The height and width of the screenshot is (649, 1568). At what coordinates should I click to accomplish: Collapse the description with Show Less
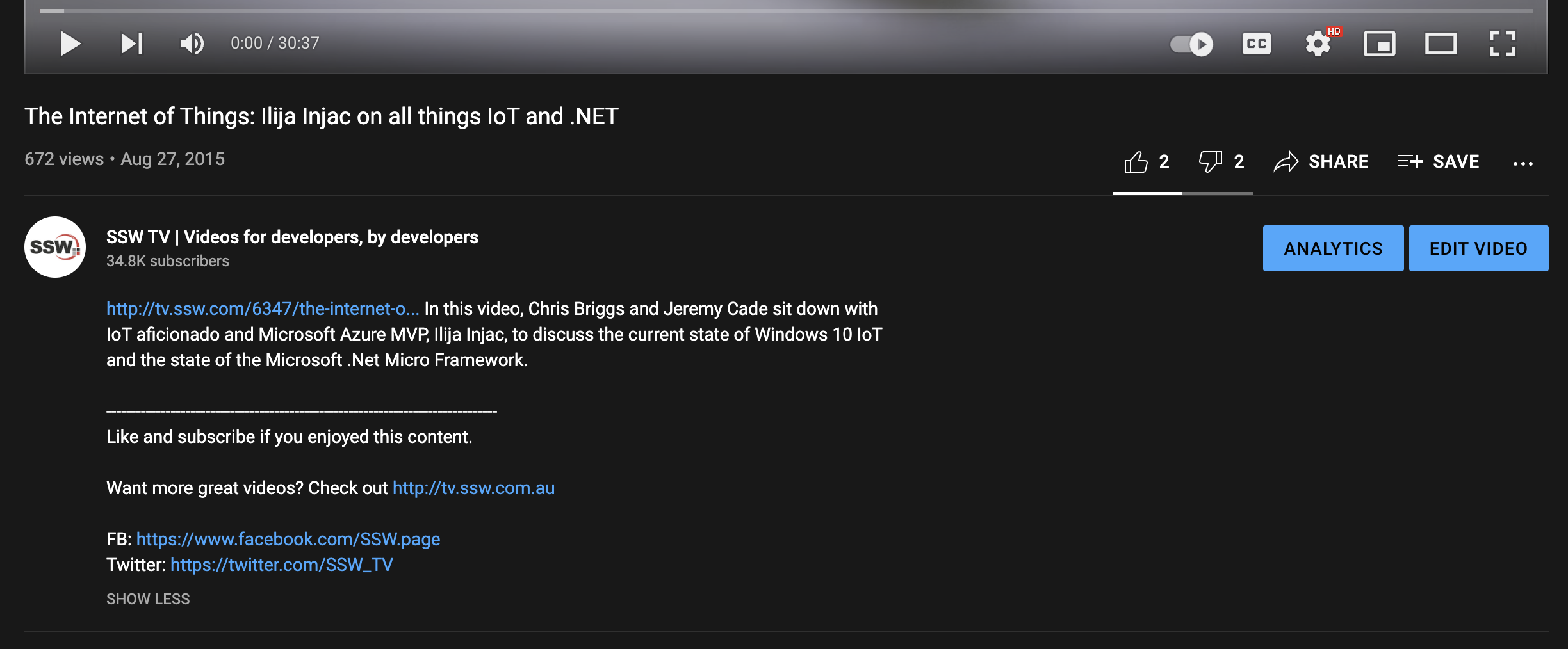pyautogui.click(x=148, y=599)
